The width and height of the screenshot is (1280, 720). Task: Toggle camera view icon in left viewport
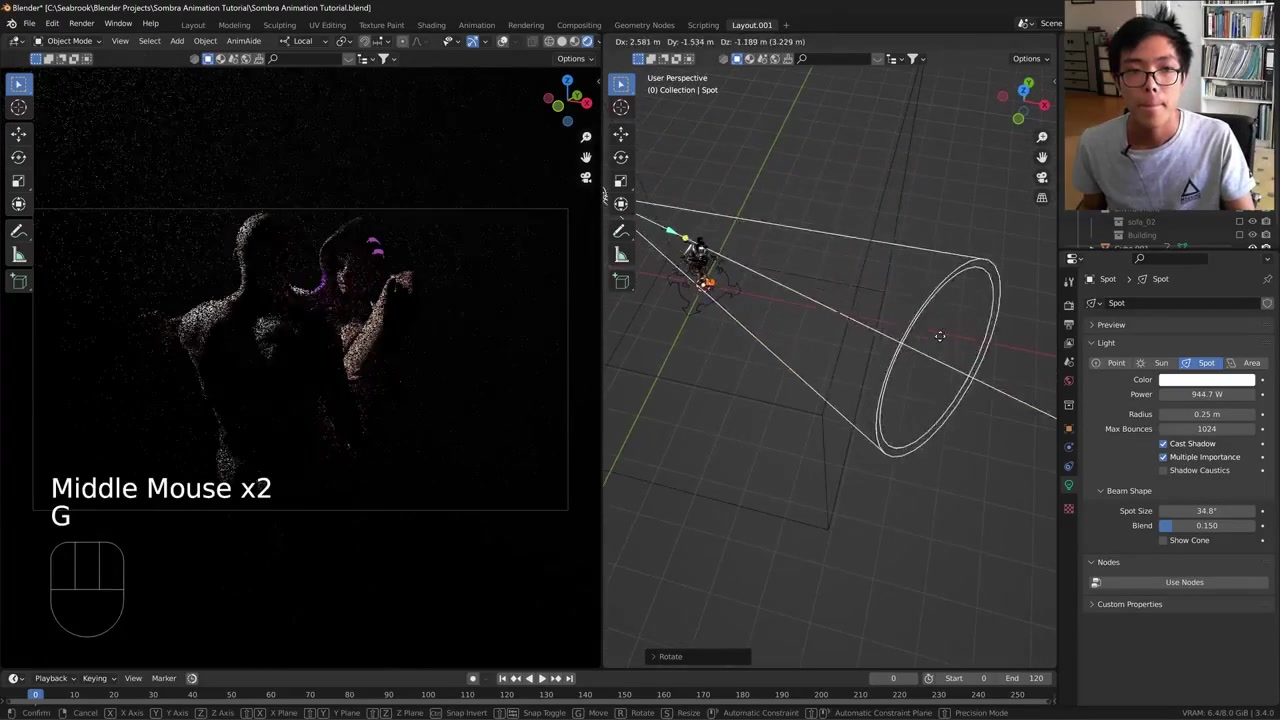click(x=586, y=178)
